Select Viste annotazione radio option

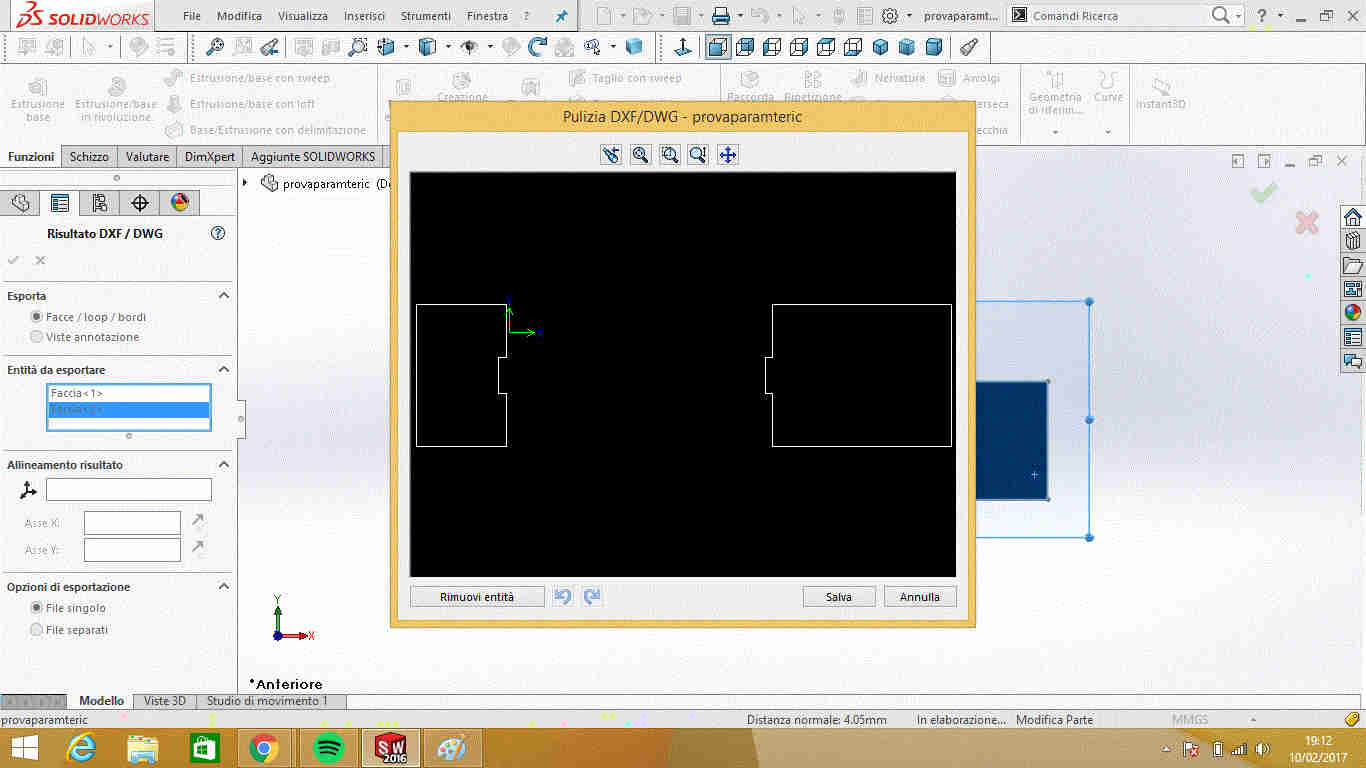click(x=37, y=337)
